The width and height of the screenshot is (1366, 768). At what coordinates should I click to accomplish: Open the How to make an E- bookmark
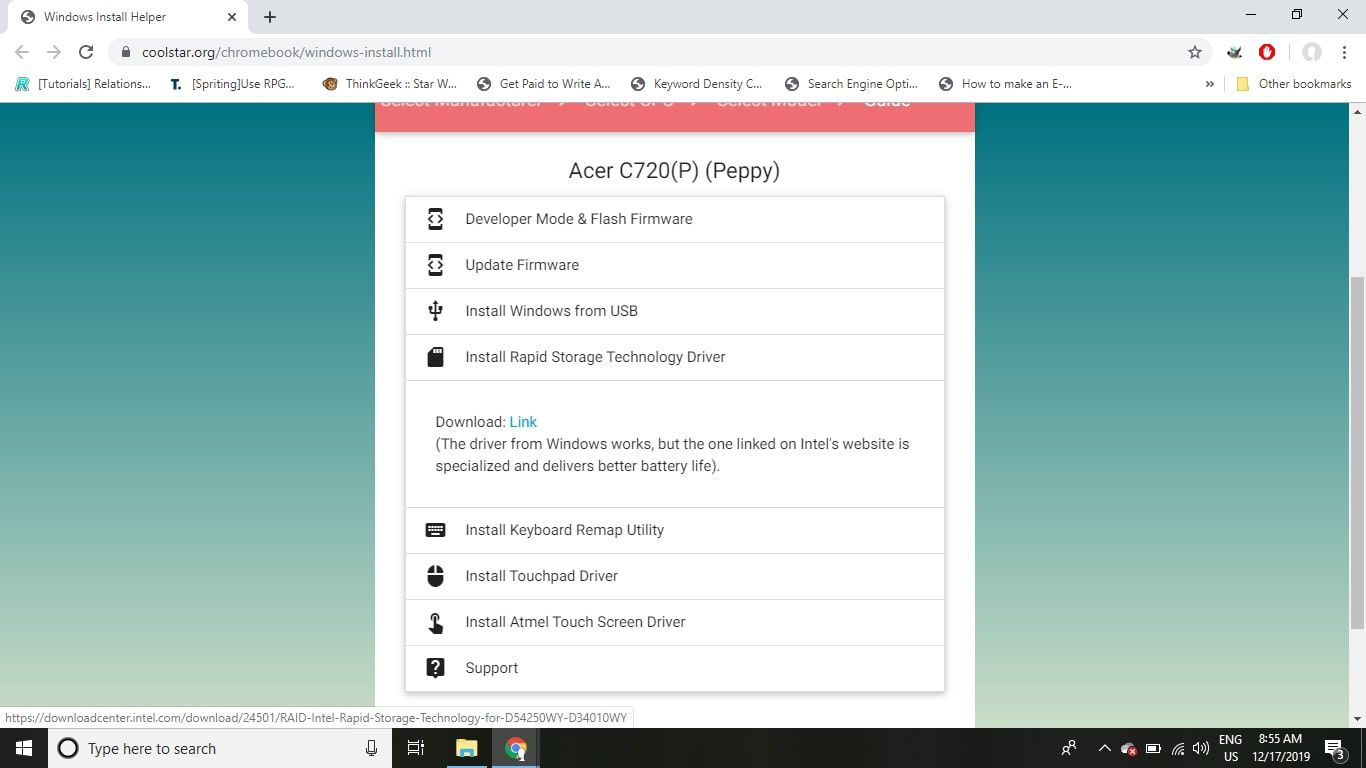pos(1006,84)
